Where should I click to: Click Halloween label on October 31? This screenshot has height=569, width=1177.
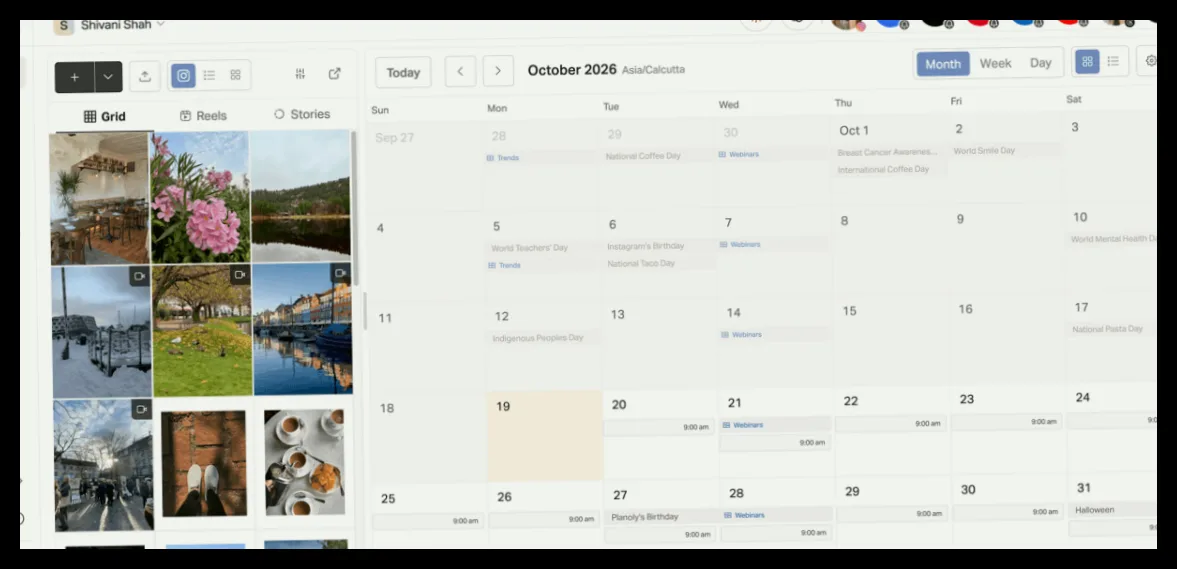[1094, 510]
